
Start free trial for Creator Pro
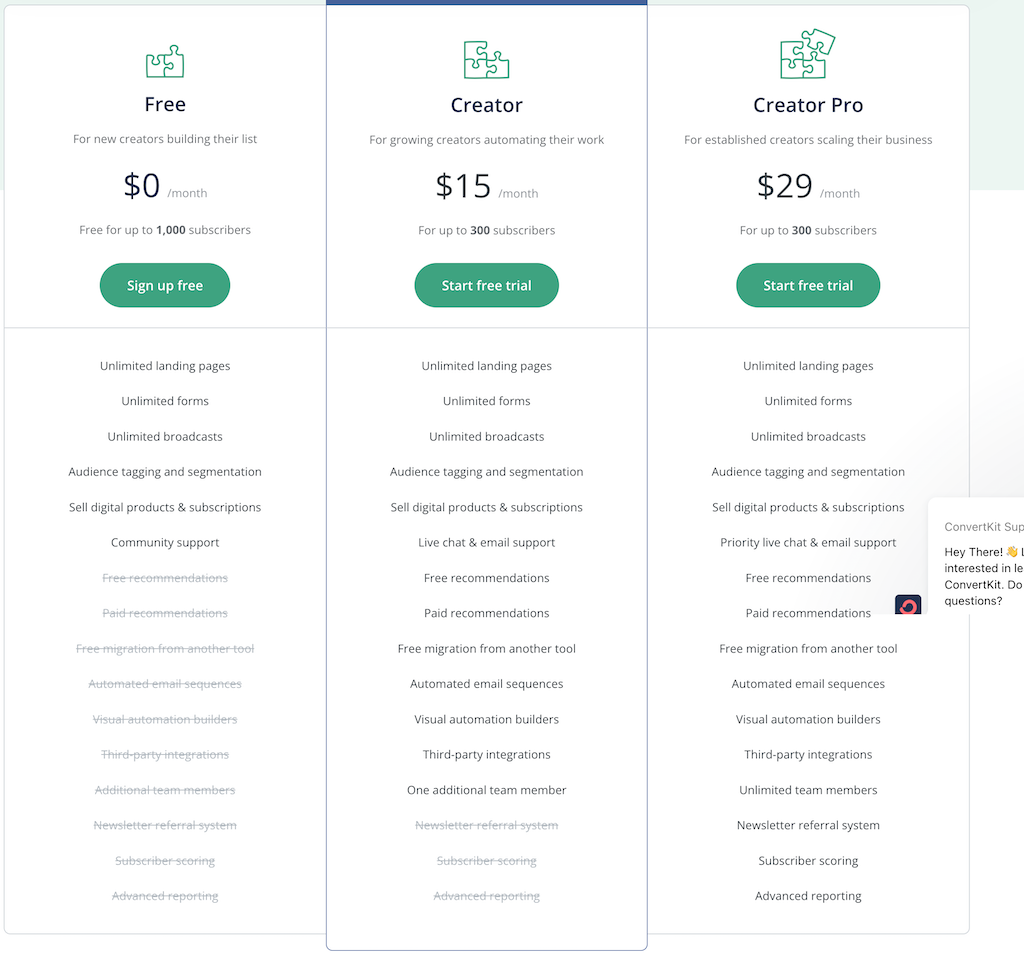coord(808,286)
